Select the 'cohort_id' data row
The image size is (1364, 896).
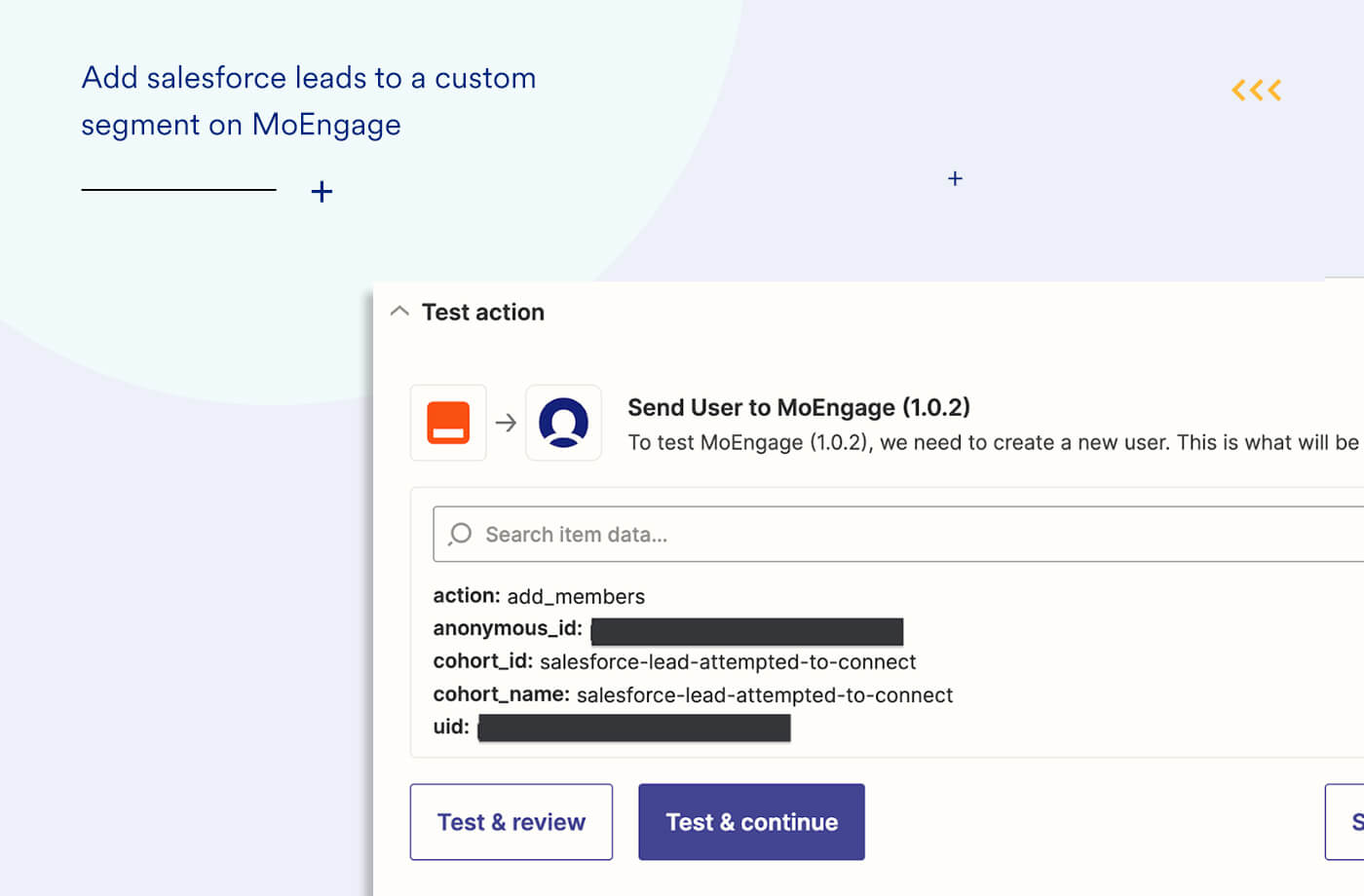pos(674,662)
